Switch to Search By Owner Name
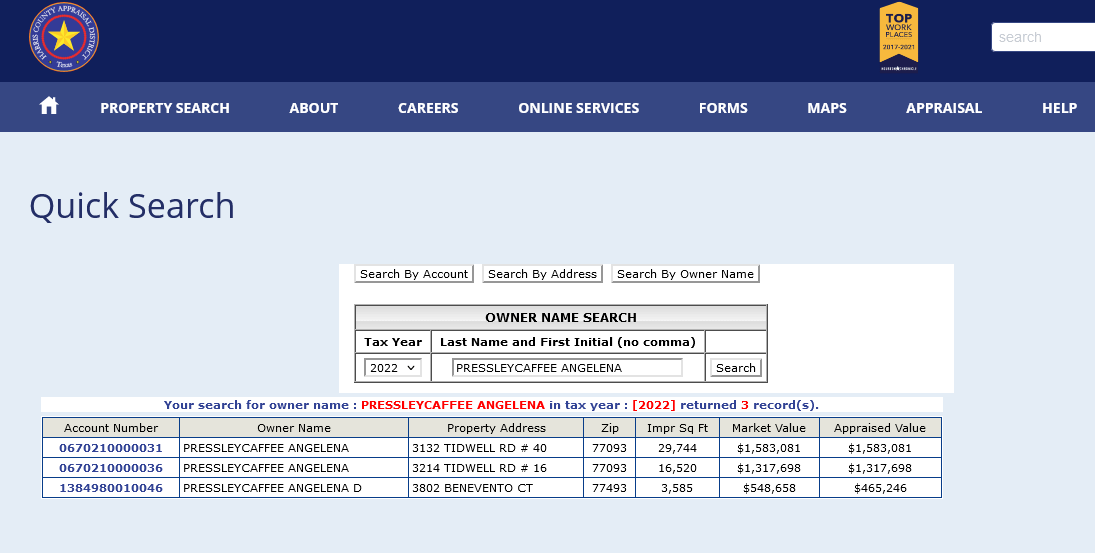Viewport: 1095px width, 553px height. [685, 274]
